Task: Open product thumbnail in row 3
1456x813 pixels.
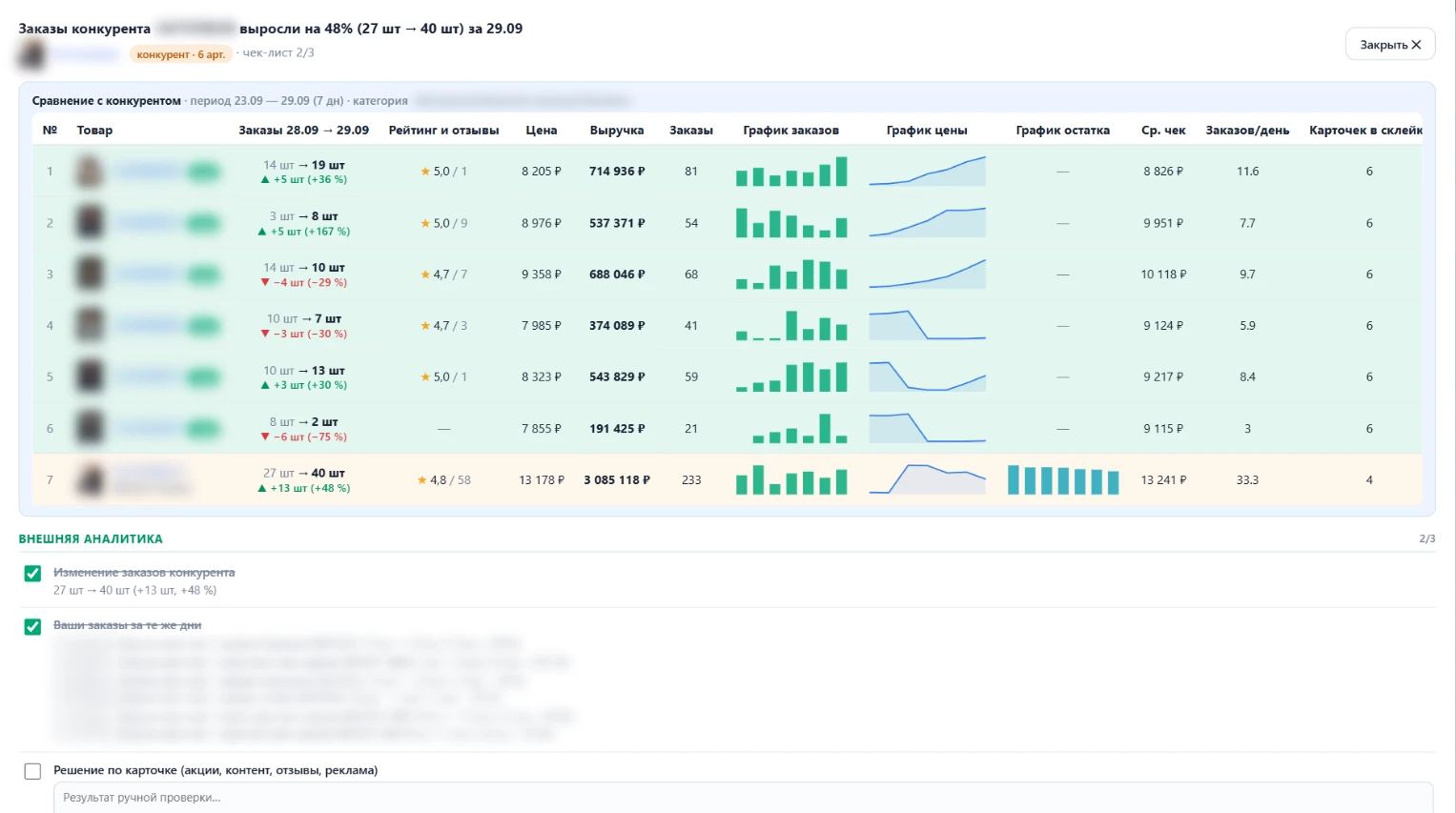Action: [x=90, y=274]
